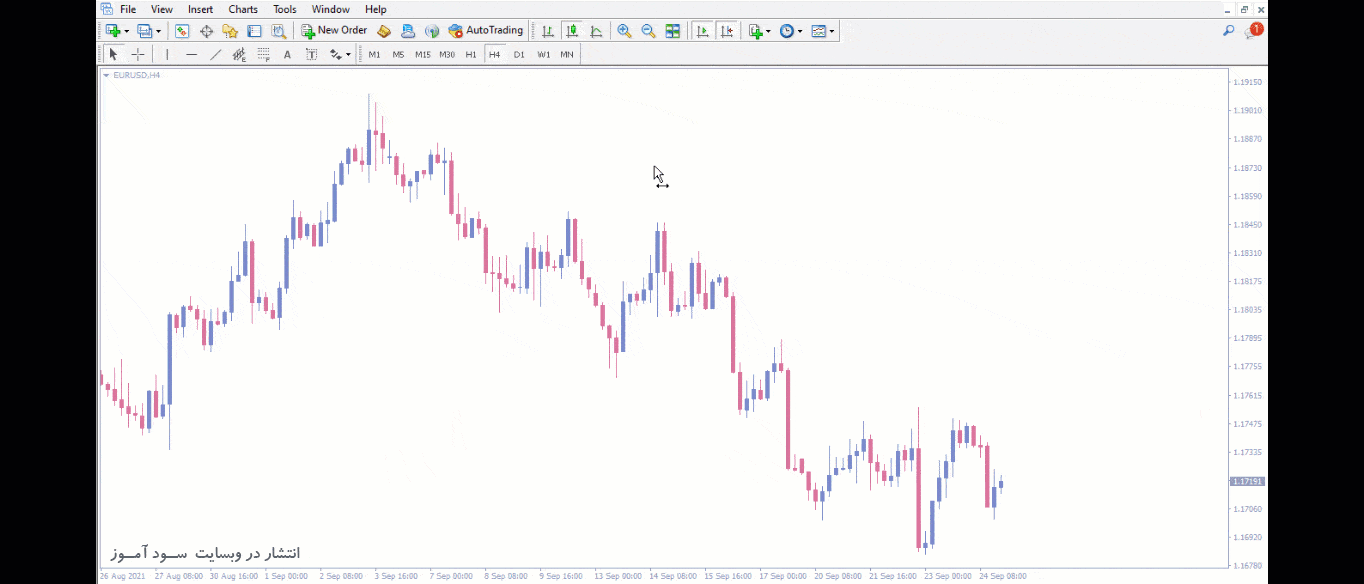Select the text label tool
Screen dimensions: 1364x584
coord(311,54)
